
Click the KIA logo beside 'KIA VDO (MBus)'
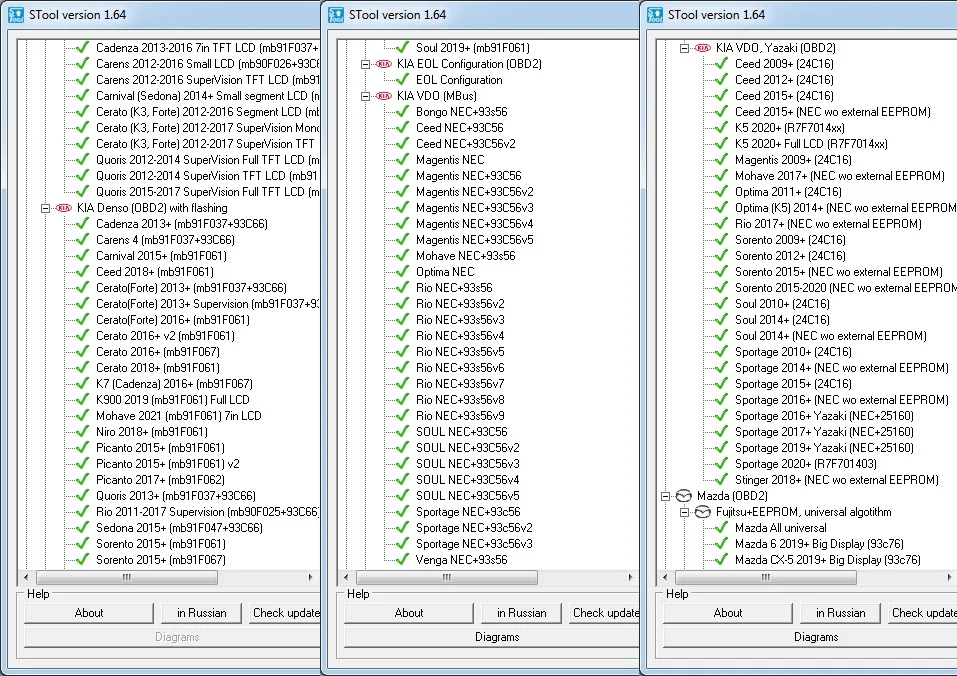[383, 96]
